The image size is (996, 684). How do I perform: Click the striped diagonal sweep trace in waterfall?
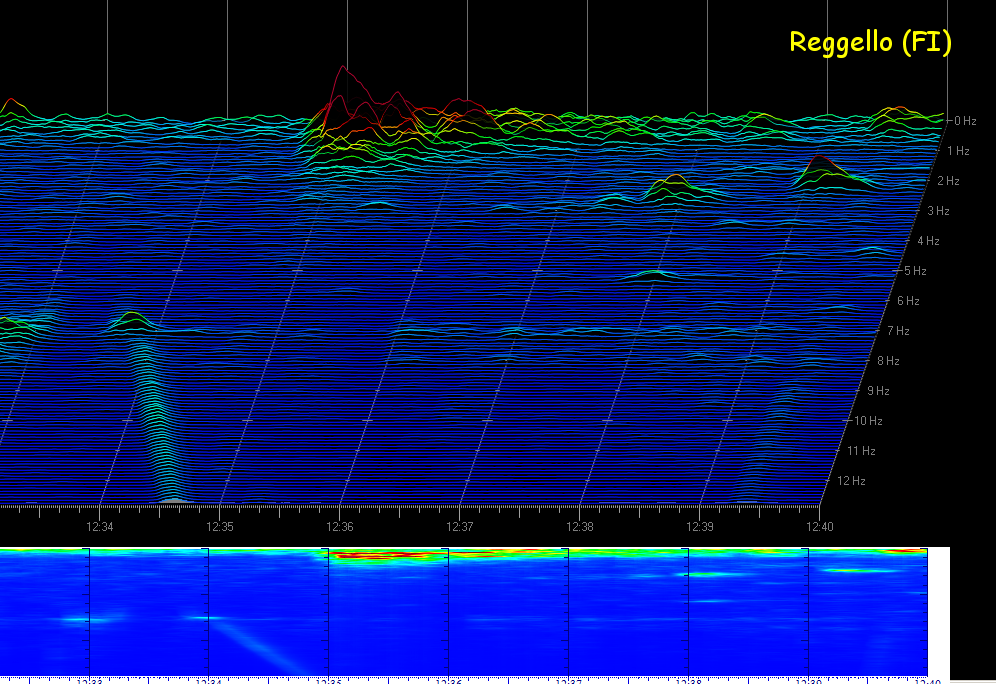pyautogui.click(x=155, y=420)
